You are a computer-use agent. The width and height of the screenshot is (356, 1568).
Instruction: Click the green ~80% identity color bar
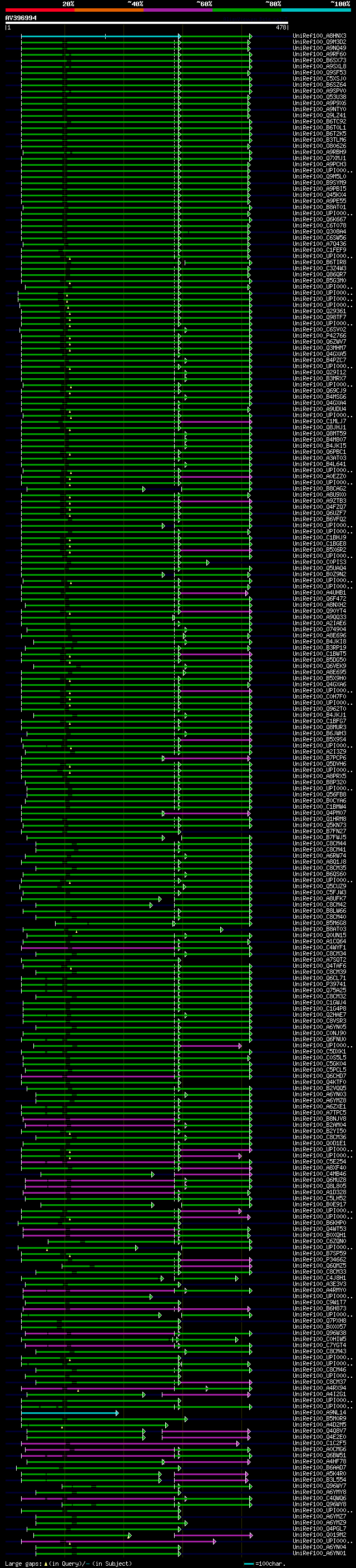pos(247,10)
